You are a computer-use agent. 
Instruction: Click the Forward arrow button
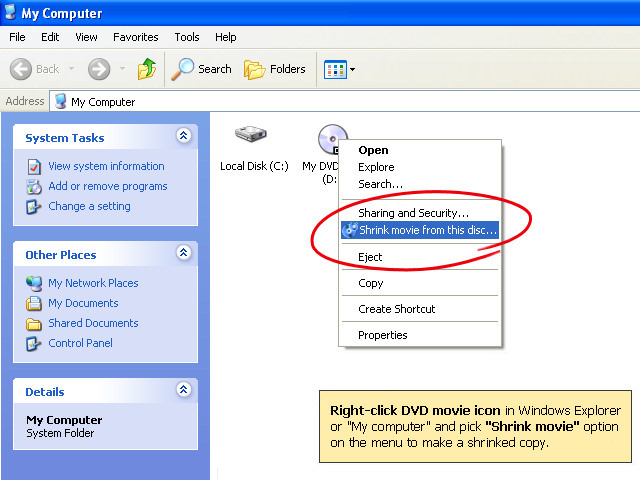pyautogui.click(x=99, y=69)
